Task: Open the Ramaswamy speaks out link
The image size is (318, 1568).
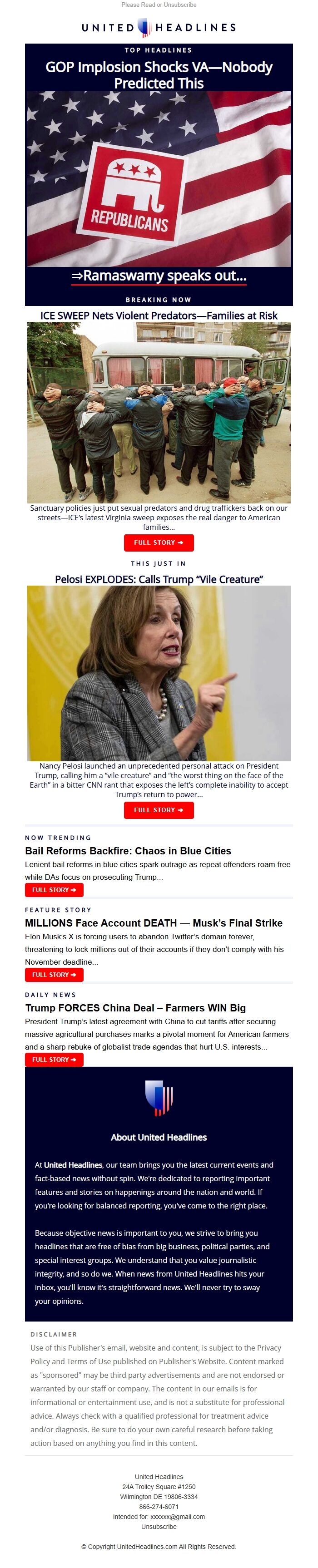Action: (x=159, y=276)
